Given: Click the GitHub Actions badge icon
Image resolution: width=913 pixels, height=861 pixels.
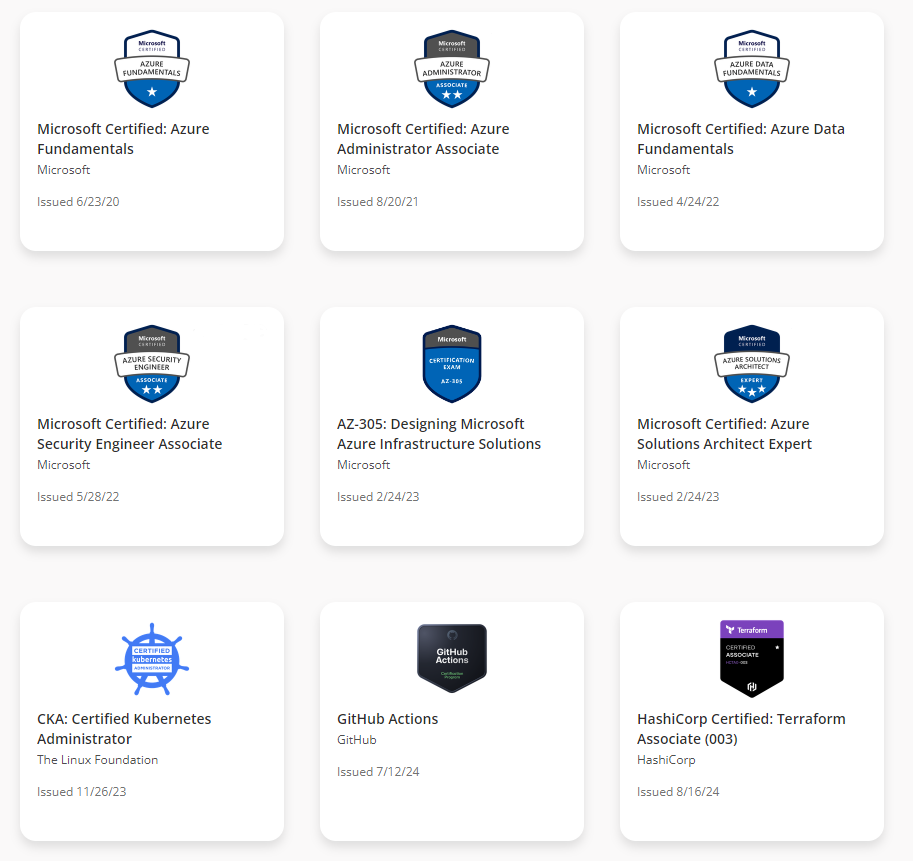Looking at the screenshot, I should pyautogui.click(x=452, y=658).
